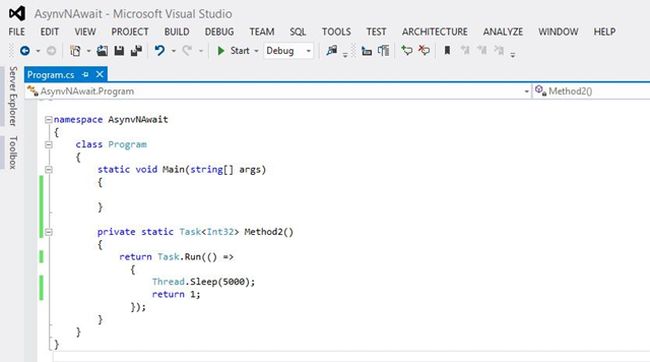Open the Start button dropdown arrow
The width and height of the screenshot is (650, 362).
tap(256, 51)
